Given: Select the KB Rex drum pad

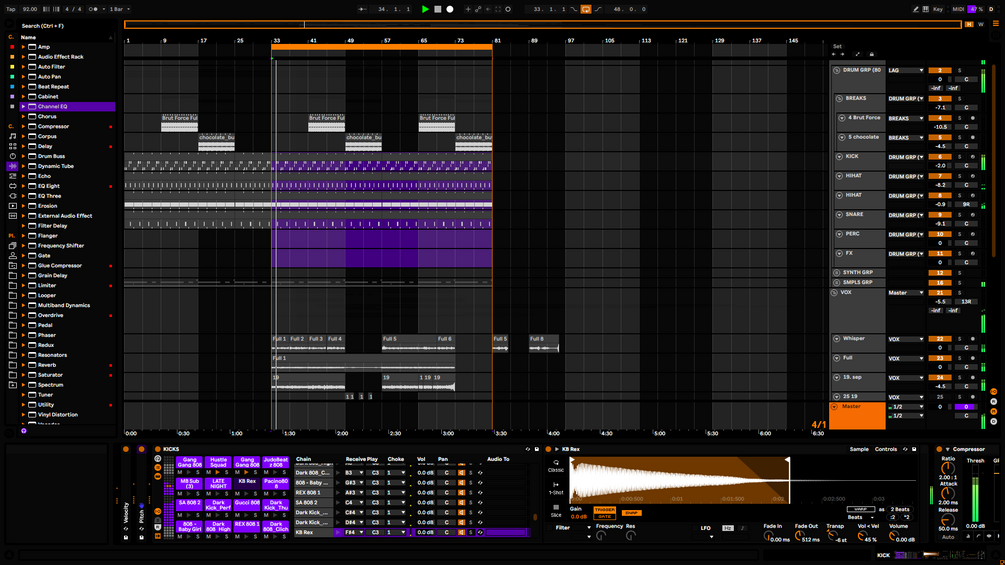Looking at the screenshot, I should [247, 484].
